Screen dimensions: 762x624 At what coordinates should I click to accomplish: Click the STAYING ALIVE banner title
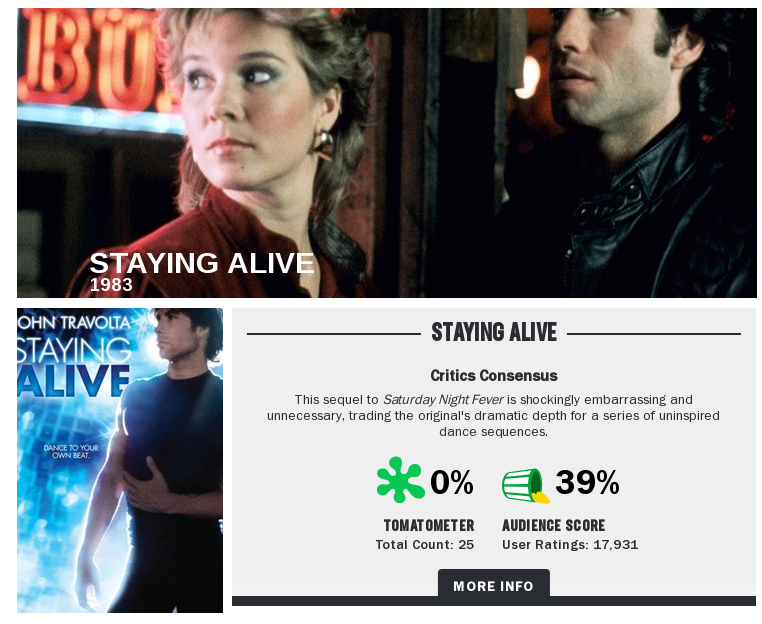(x=202, y=263)
